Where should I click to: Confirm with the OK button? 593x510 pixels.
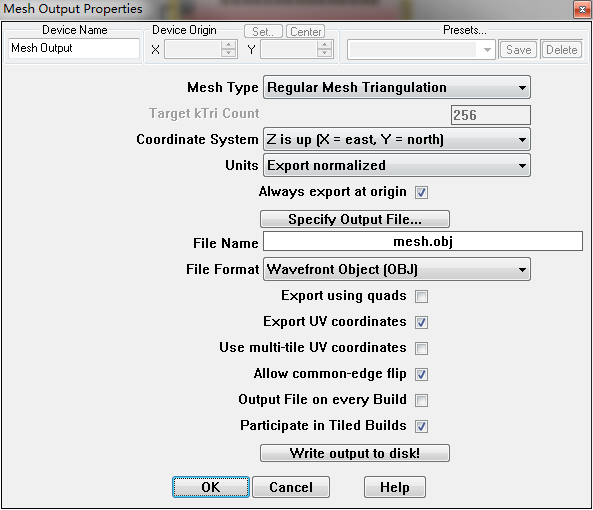click(211, 487)
